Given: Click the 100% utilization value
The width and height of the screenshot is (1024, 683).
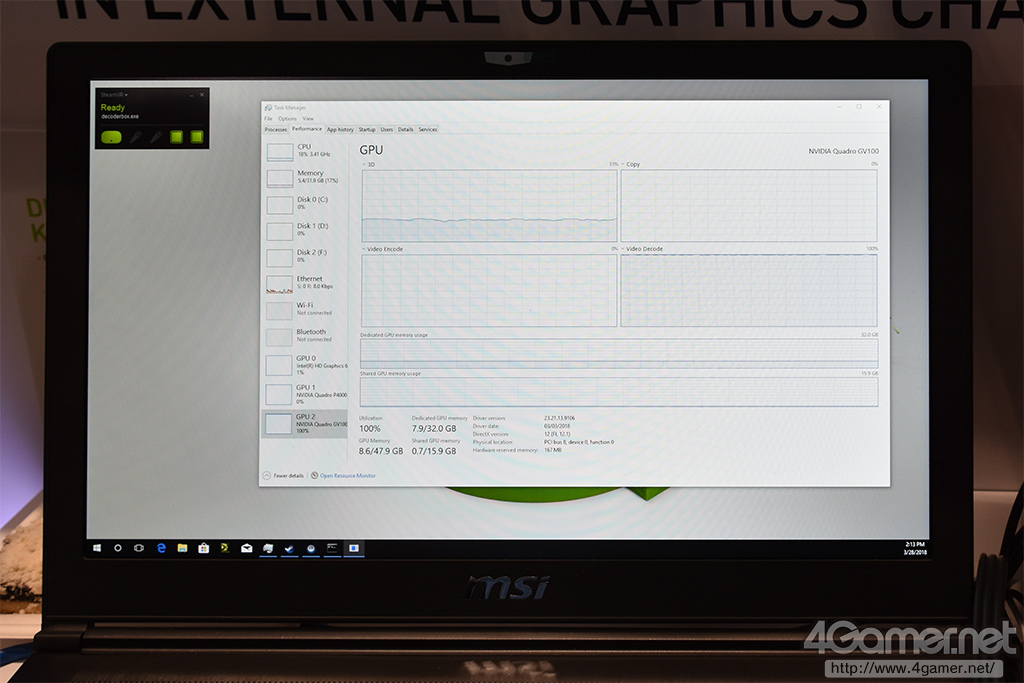Looking at the screenshot, I should (x=370, y=429).
